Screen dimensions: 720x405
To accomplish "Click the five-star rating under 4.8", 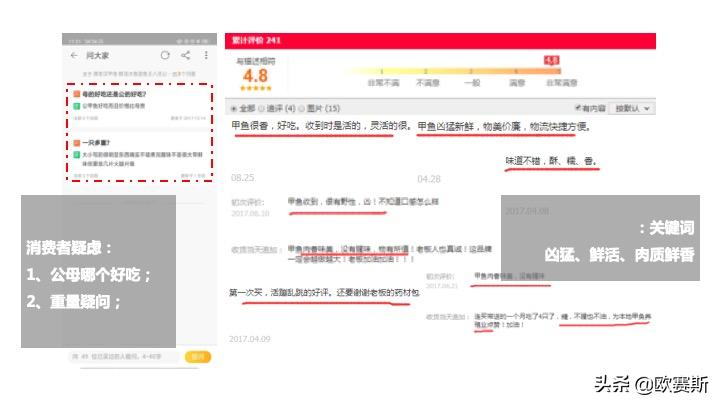I will click(255, 88).
